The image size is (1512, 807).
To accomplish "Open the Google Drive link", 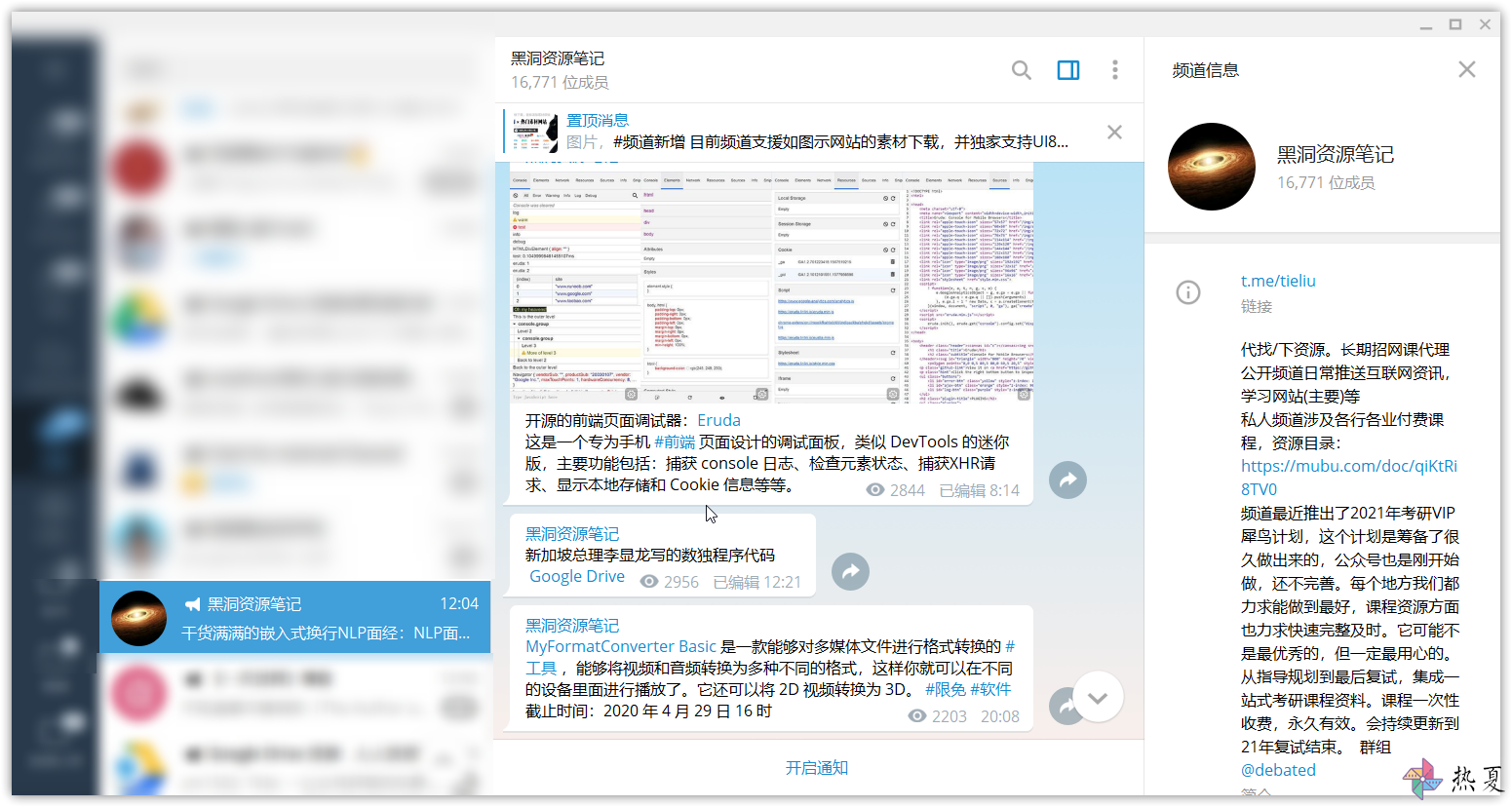I will (x=577, y=576).
